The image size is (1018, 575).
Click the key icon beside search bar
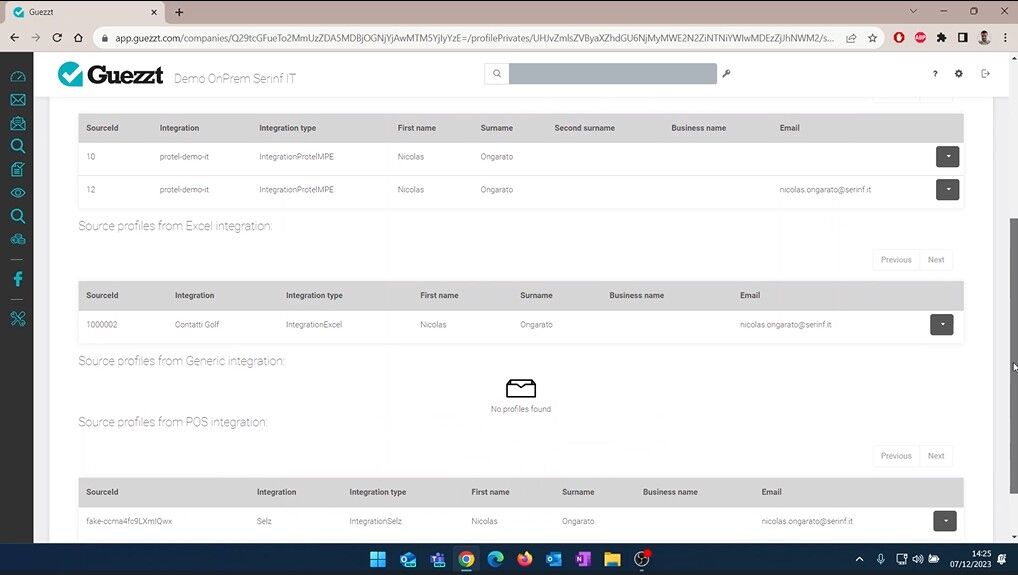[x=727, y=74]
